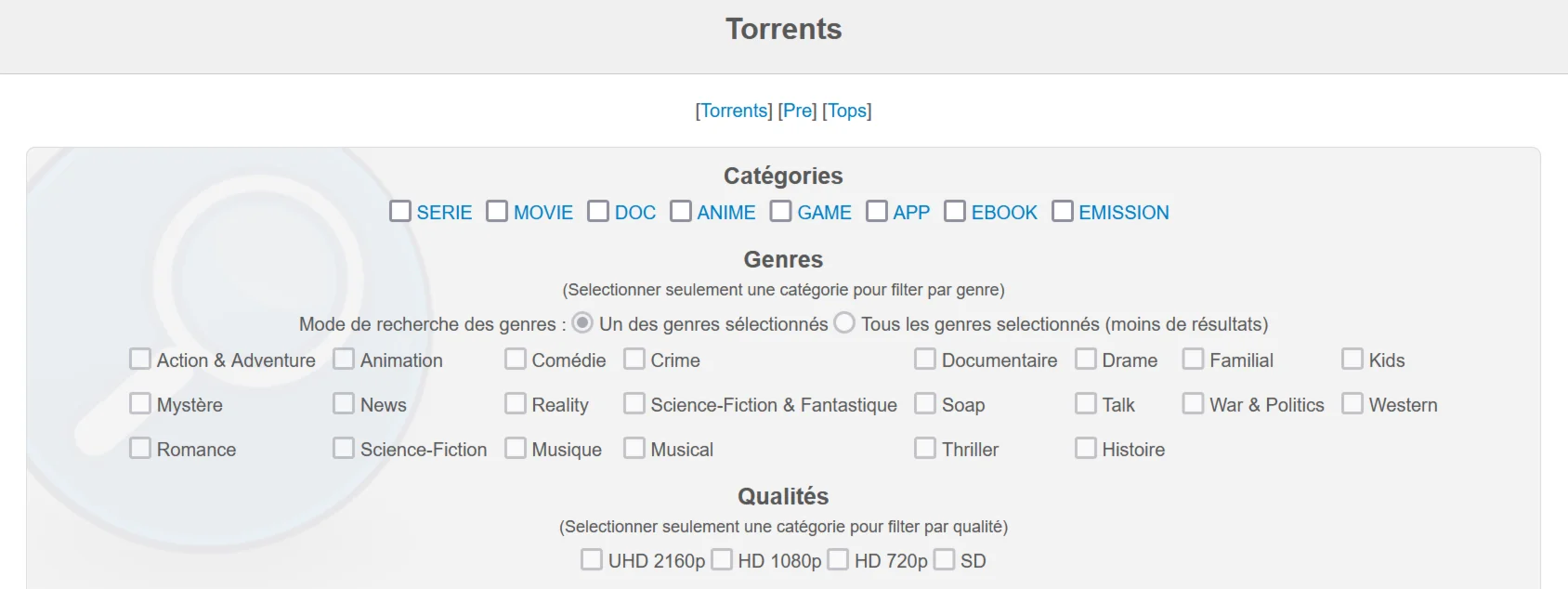The height and width of the screenshot is (589, 1568).
Task: Enable the Documentaire genre checkbox
Action: pyautogui.click(x=925, y=360)
